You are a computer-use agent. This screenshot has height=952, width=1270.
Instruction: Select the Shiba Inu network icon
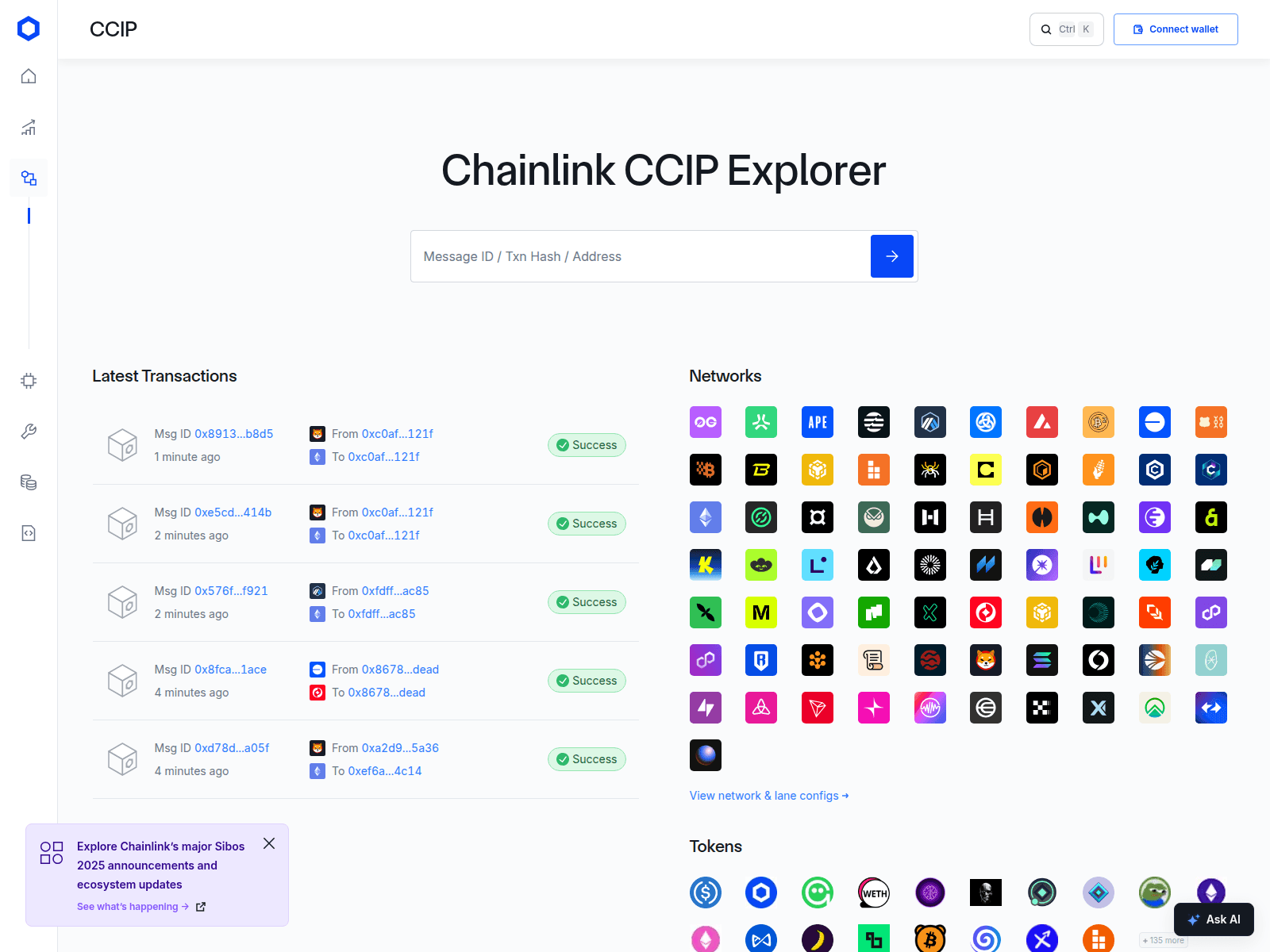click(986, 660)
